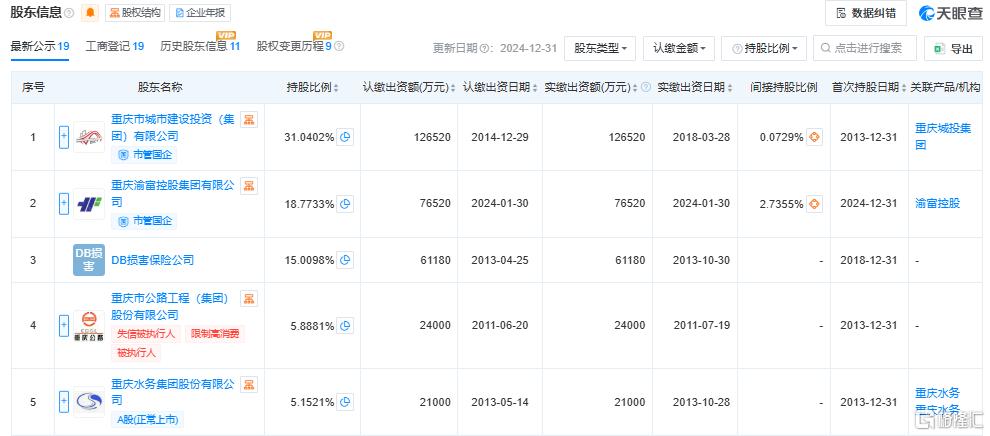The height and width of the screenshot is (436, 990).
Task: Expand row 1 重庆市城市建设投资 plus button
Action: [64, 137]
